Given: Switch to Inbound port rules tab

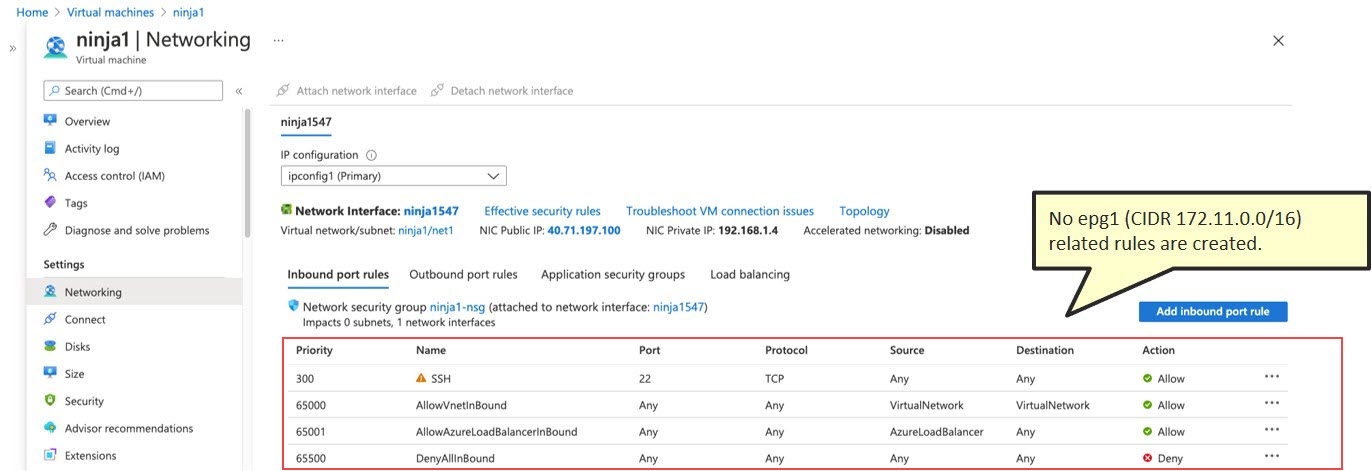Looking at the screenshot, I should tap(338, 274).
